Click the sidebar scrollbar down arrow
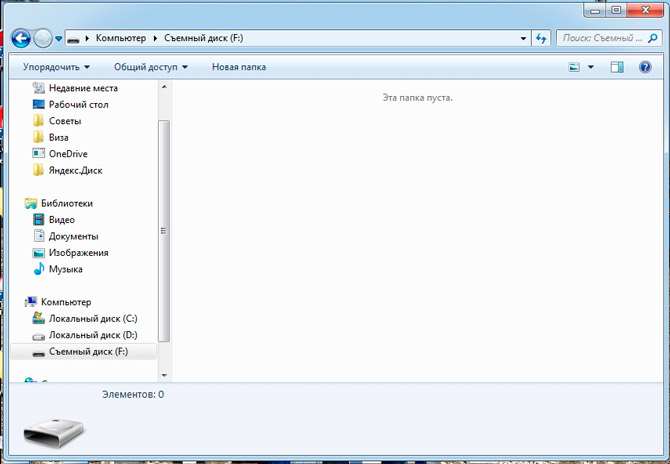This screenshot has width=670, height=464. click(164, 375)
